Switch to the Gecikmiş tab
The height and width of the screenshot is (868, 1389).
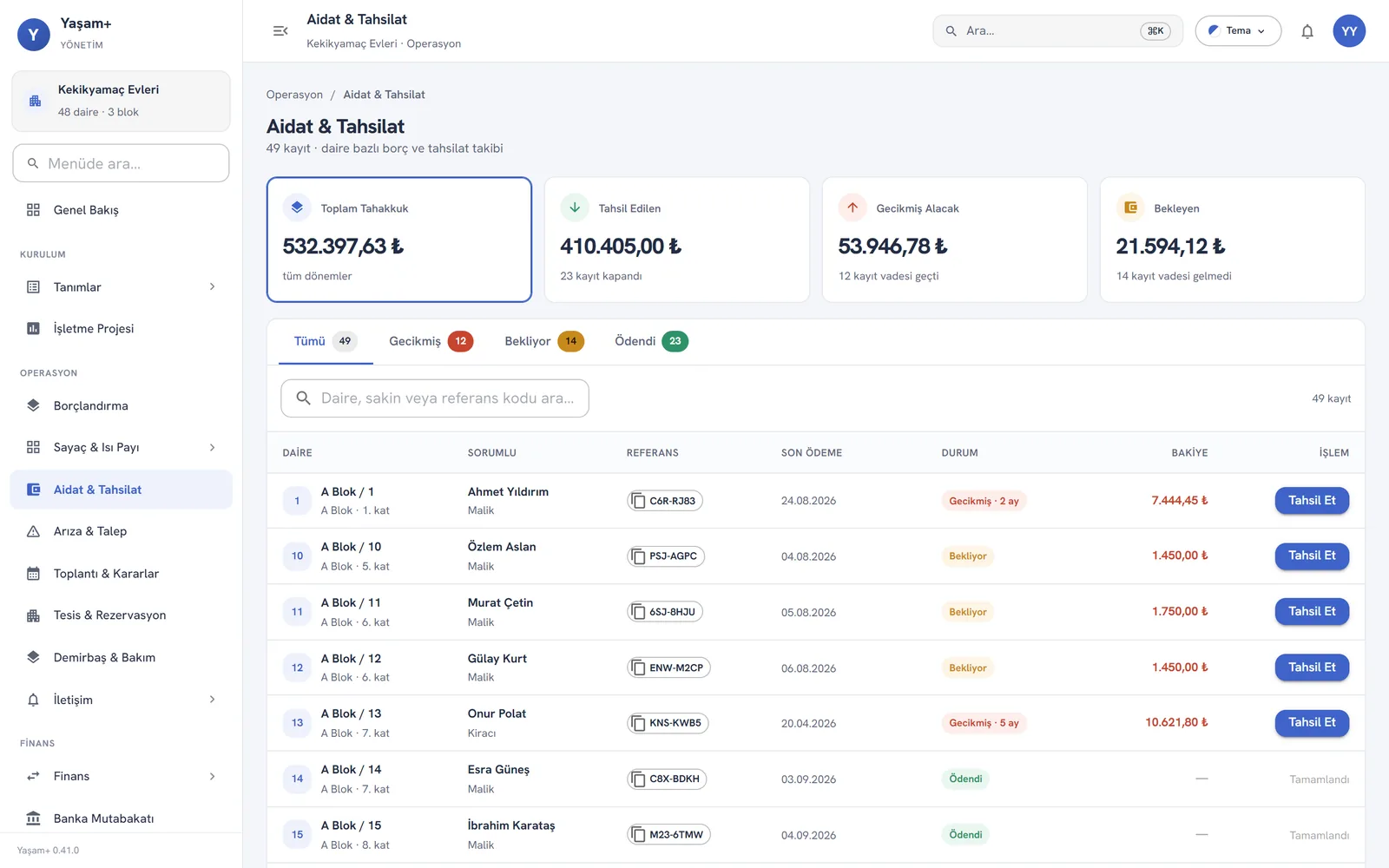coord(431,341)
